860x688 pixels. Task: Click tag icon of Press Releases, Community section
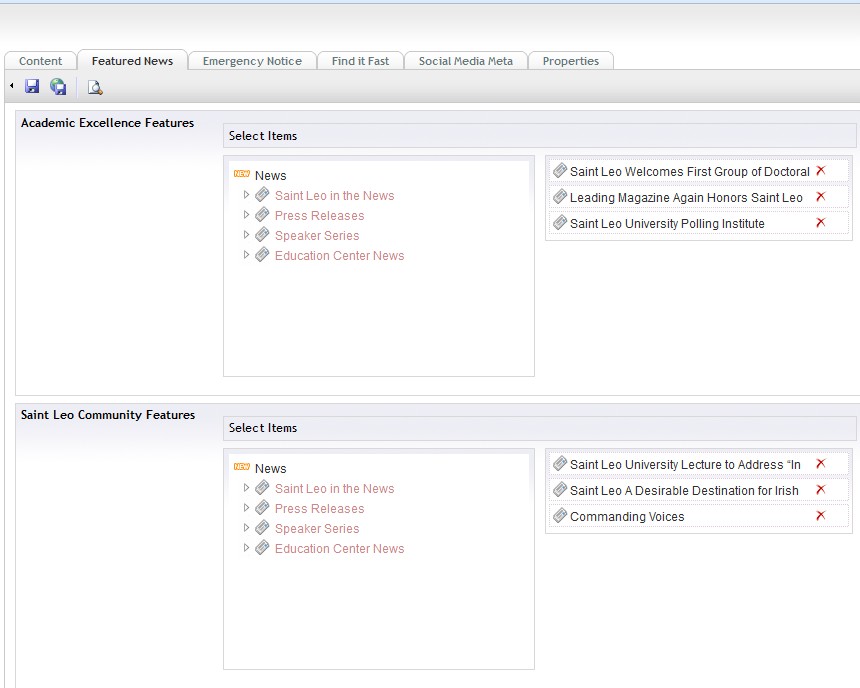263,507
